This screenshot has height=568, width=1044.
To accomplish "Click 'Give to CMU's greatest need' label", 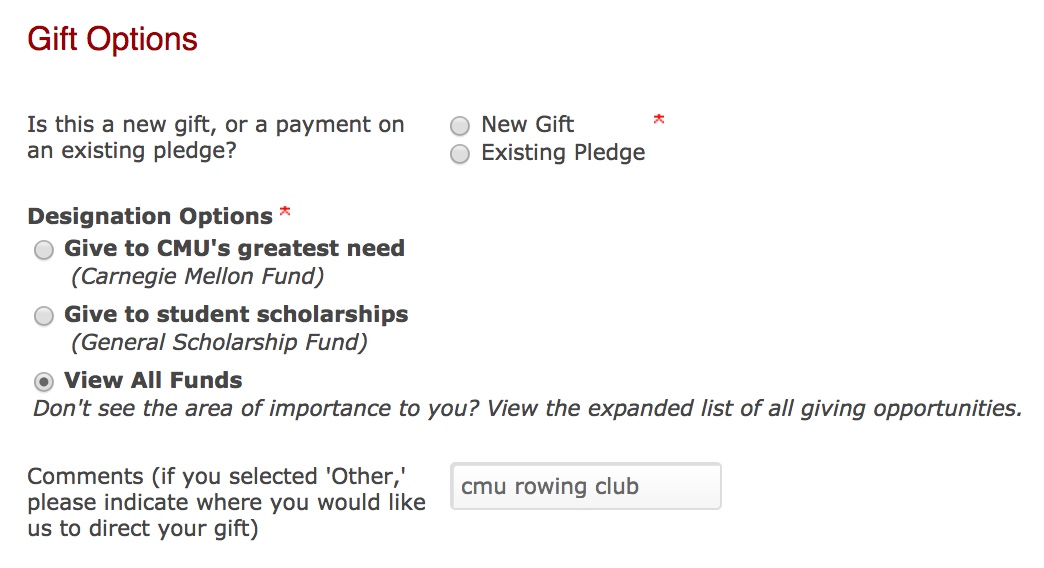I will point(234,248).
